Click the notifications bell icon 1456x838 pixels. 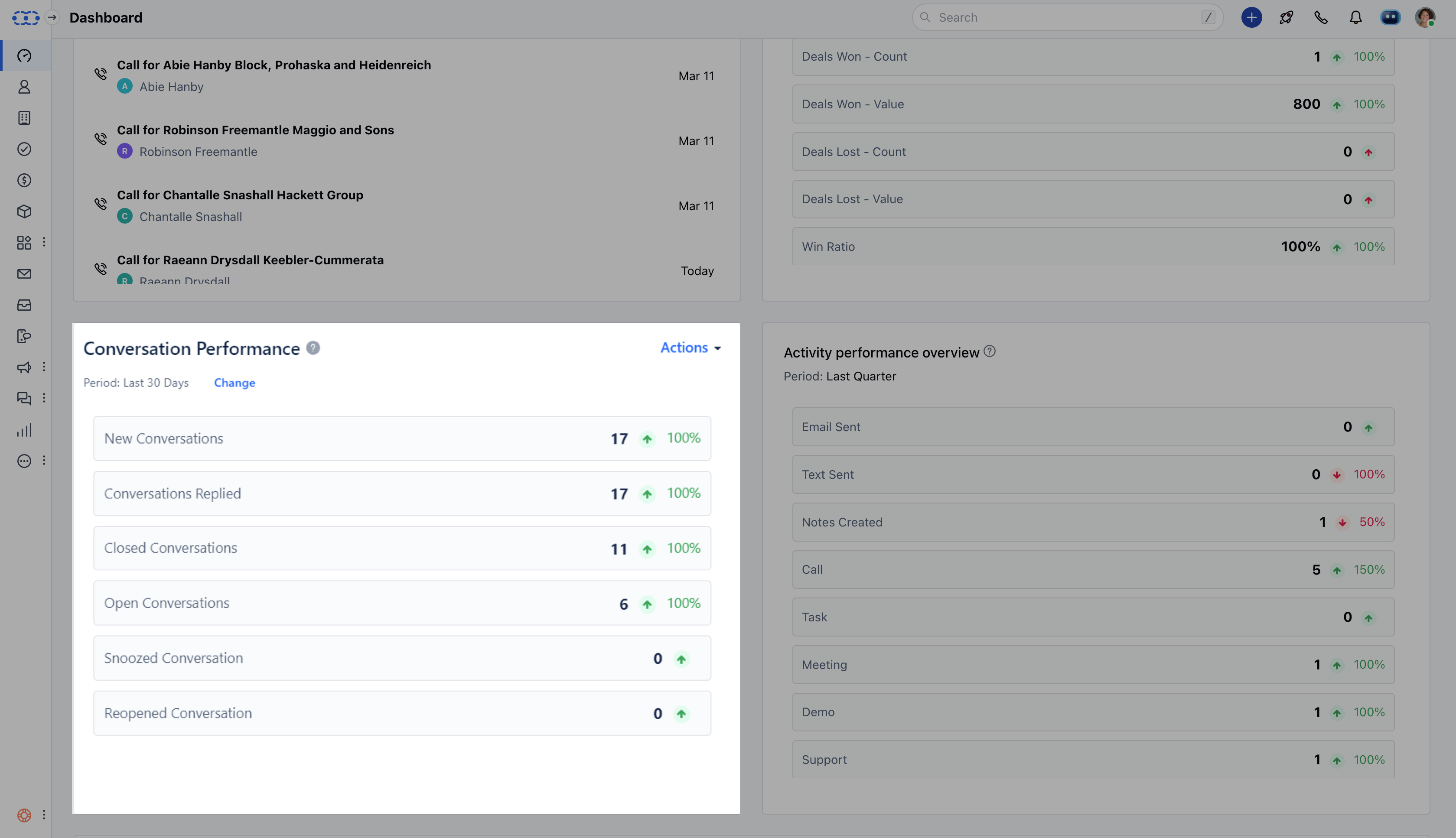pyautogui.click(x=1355, y=18)
